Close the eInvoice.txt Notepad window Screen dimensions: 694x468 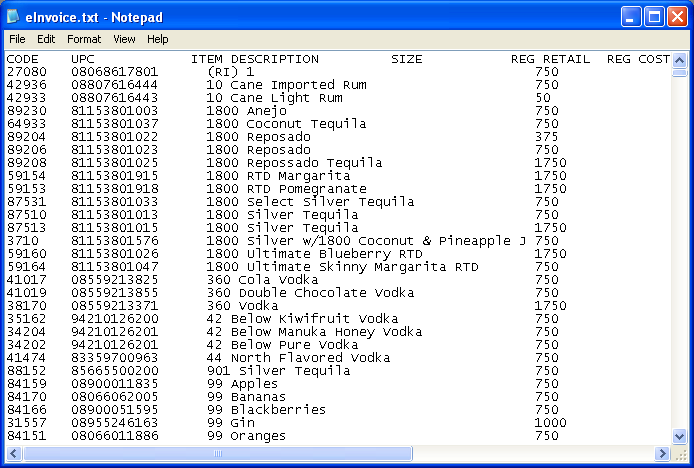(678, 17)
